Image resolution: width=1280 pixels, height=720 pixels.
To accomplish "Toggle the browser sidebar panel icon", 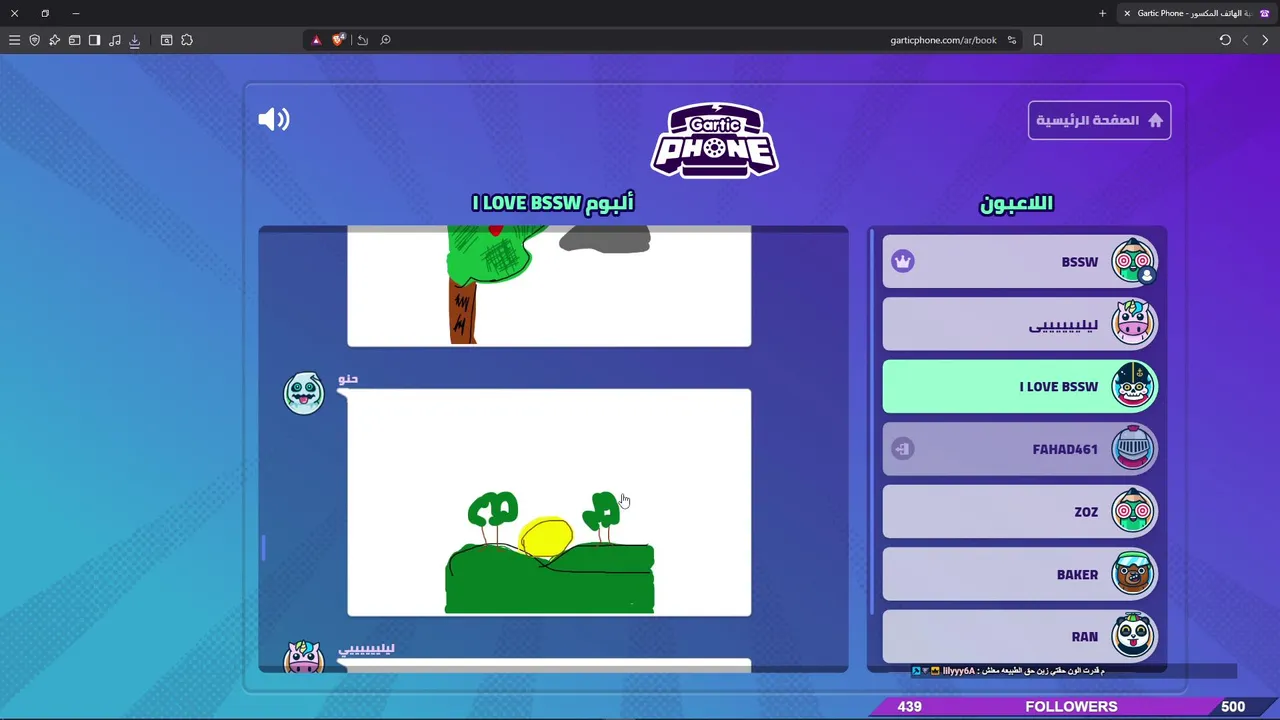I will (x=94, y=40).
